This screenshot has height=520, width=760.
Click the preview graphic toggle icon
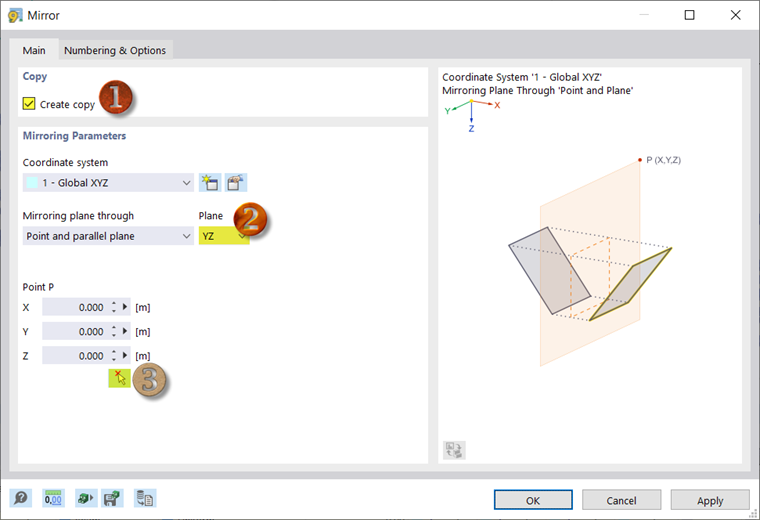[454, 450]
